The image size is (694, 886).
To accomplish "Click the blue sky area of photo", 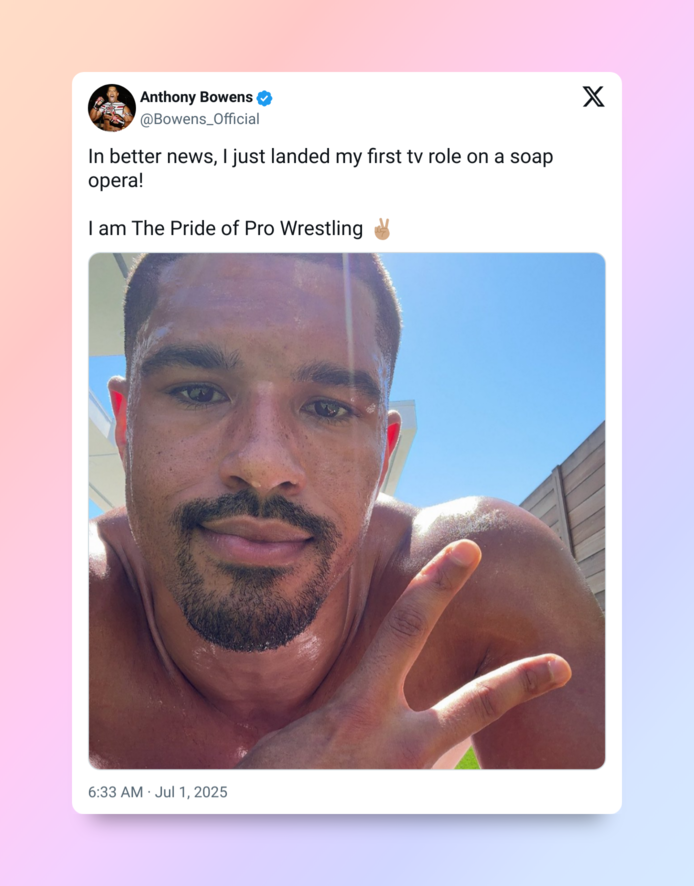I will click(497, 362).
